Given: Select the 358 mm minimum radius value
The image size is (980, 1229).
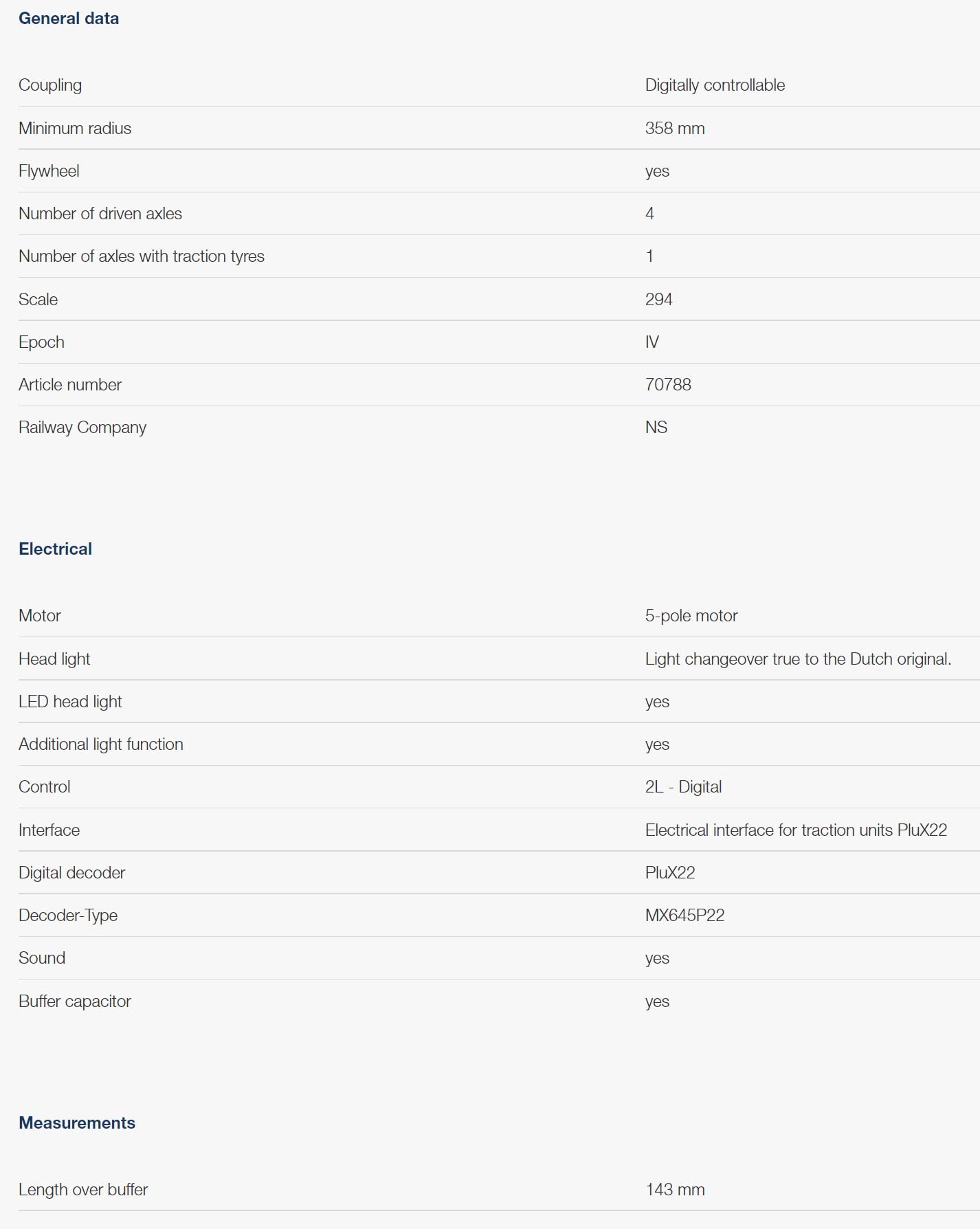Looking at the screenshot, I should pyautogui.click(x=675, y=129).
